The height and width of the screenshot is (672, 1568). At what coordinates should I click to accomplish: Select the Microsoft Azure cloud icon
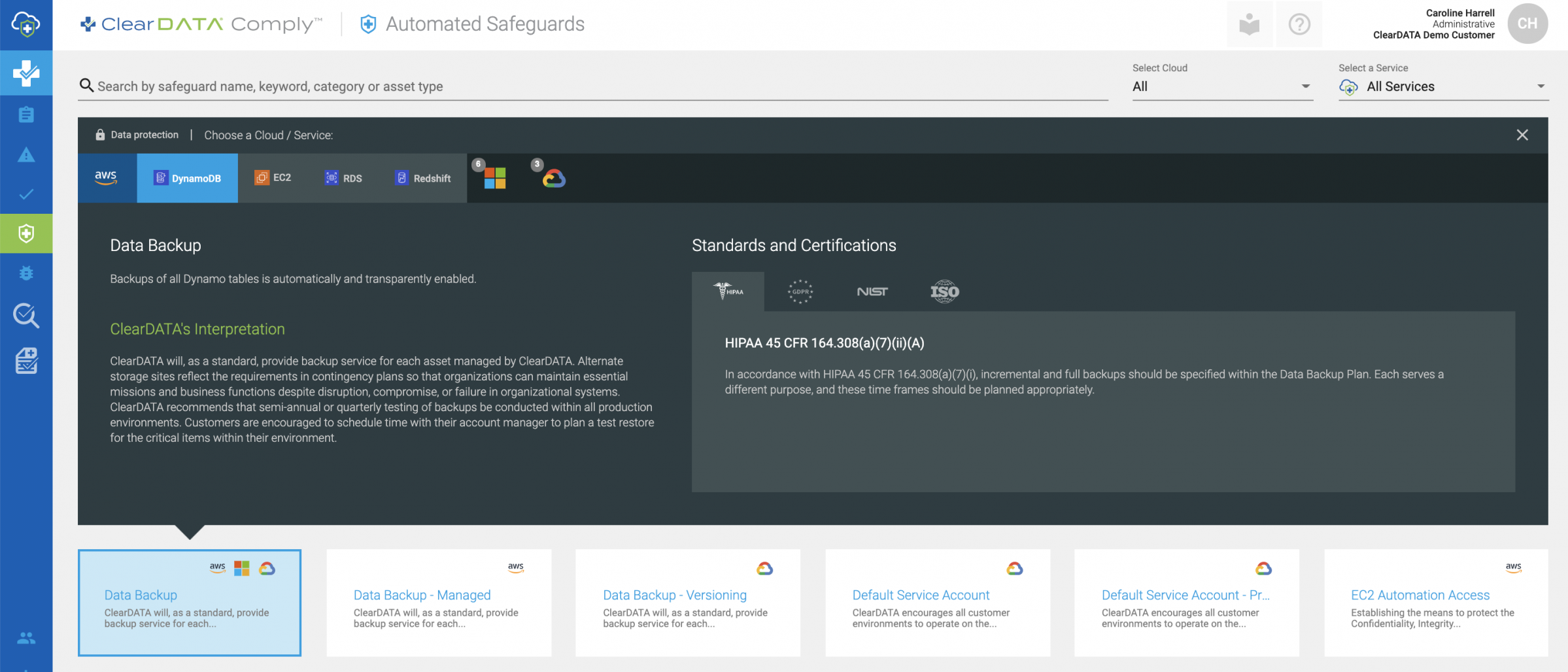495,178
